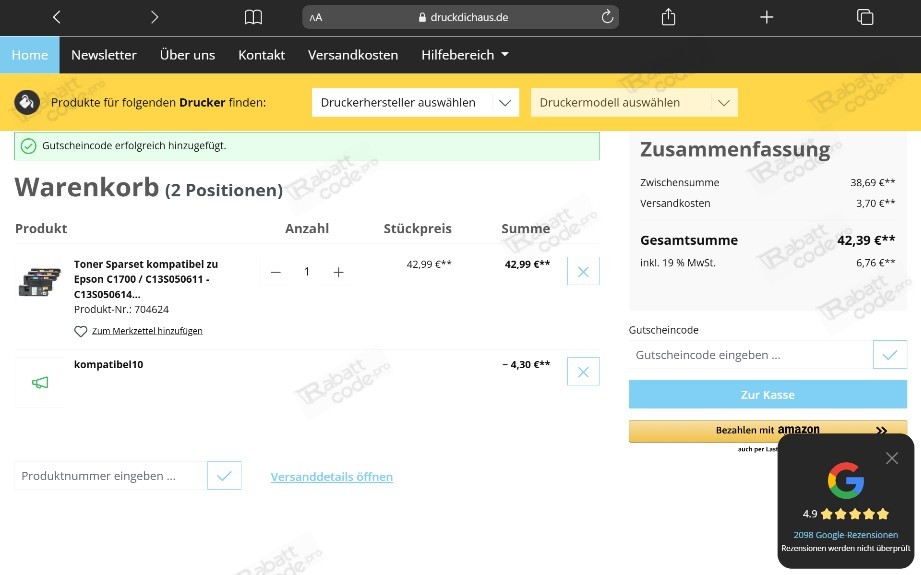Click the Zwischensumme 38,69 € value

tap(873, 183)
